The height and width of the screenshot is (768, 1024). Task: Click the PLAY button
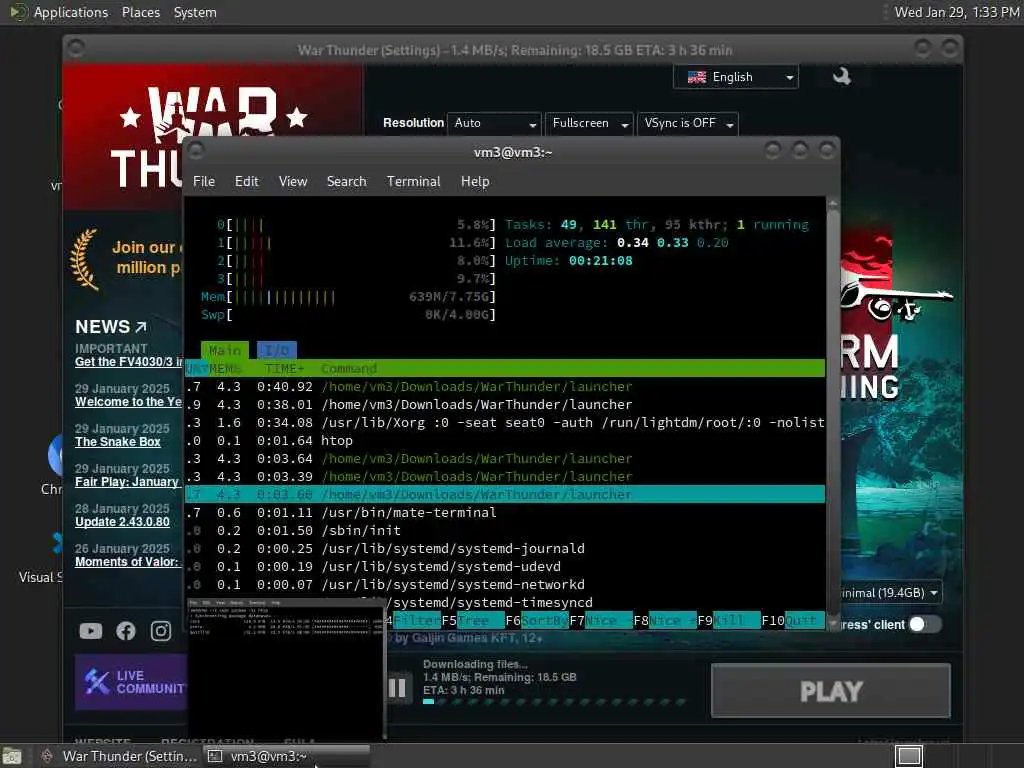point(831,691)
